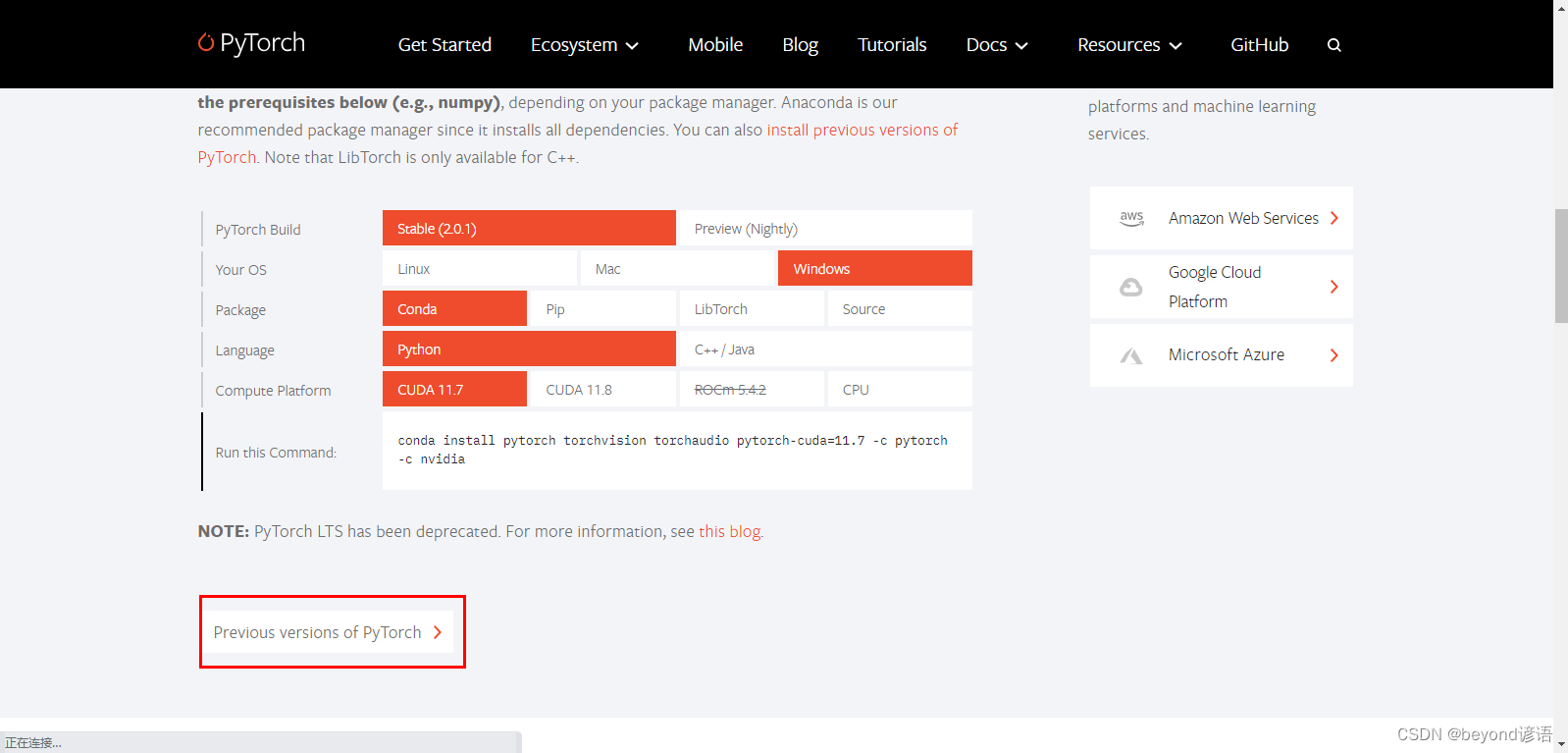
Task: Open the Get Started page
Action: (444, 45)
